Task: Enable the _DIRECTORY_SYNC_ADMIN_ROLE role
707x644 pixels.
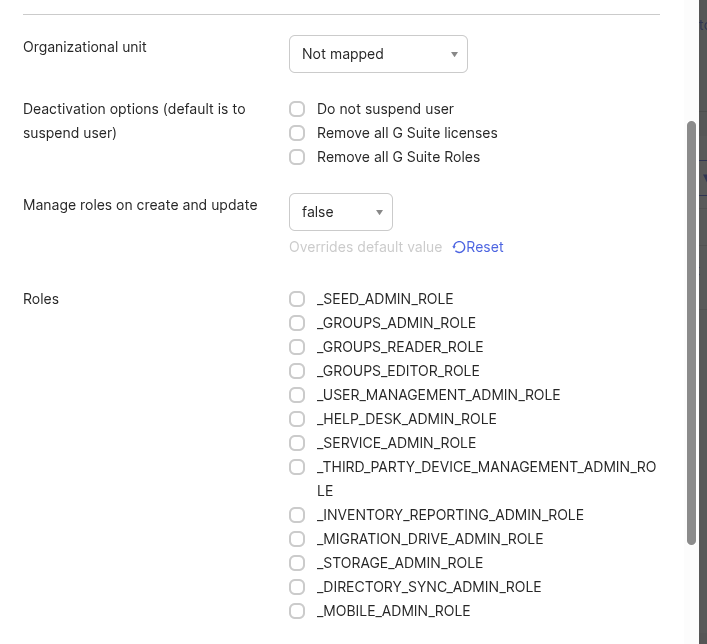Action: [297, 587]
